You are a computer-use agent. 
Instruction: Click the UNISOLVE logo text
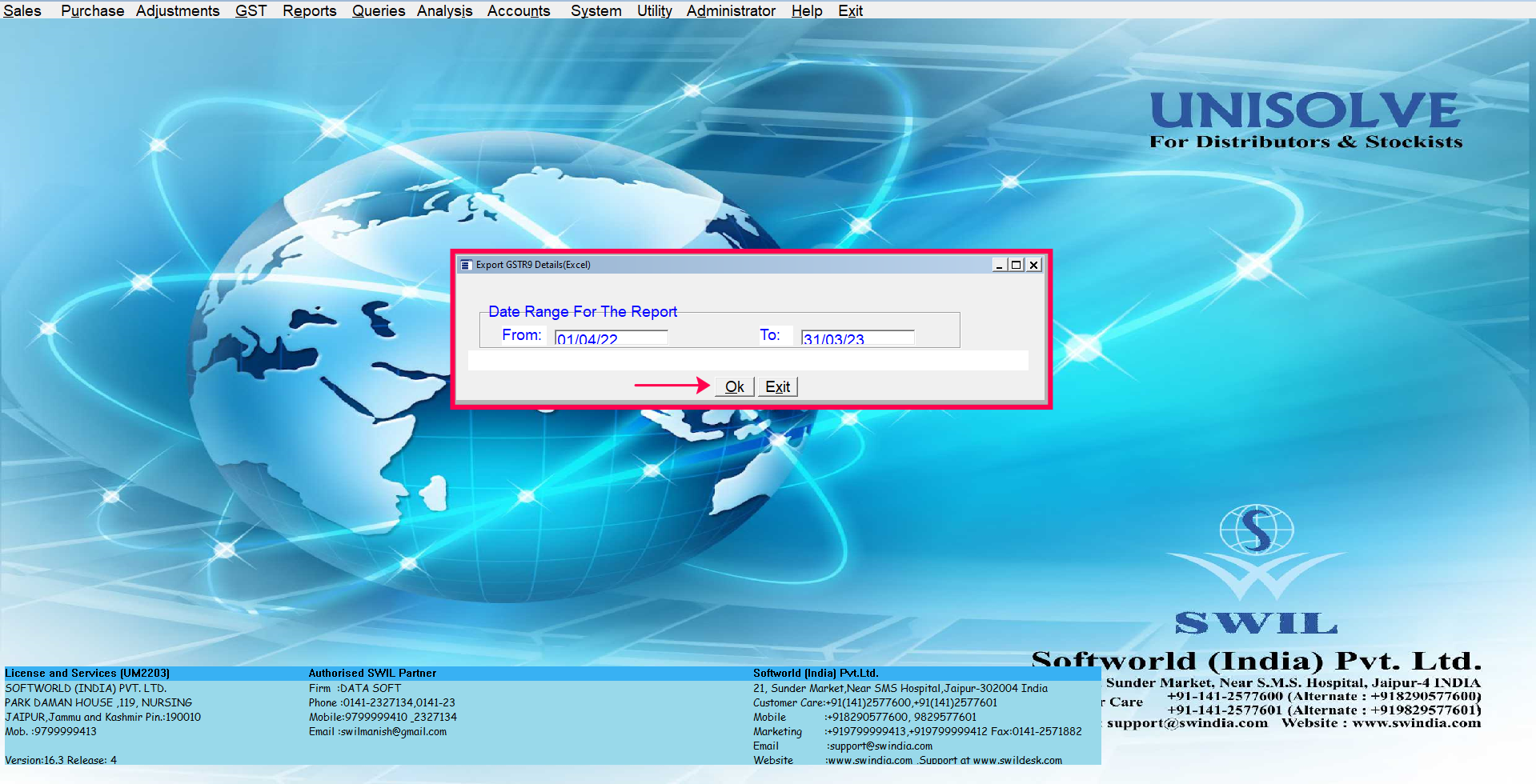click(1305, 110)
